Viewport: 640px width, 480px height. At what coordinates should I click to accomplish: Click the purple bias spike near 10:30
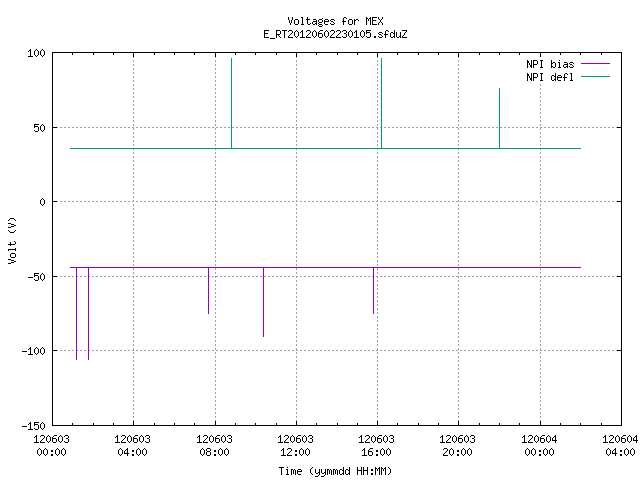click(263, 302)
